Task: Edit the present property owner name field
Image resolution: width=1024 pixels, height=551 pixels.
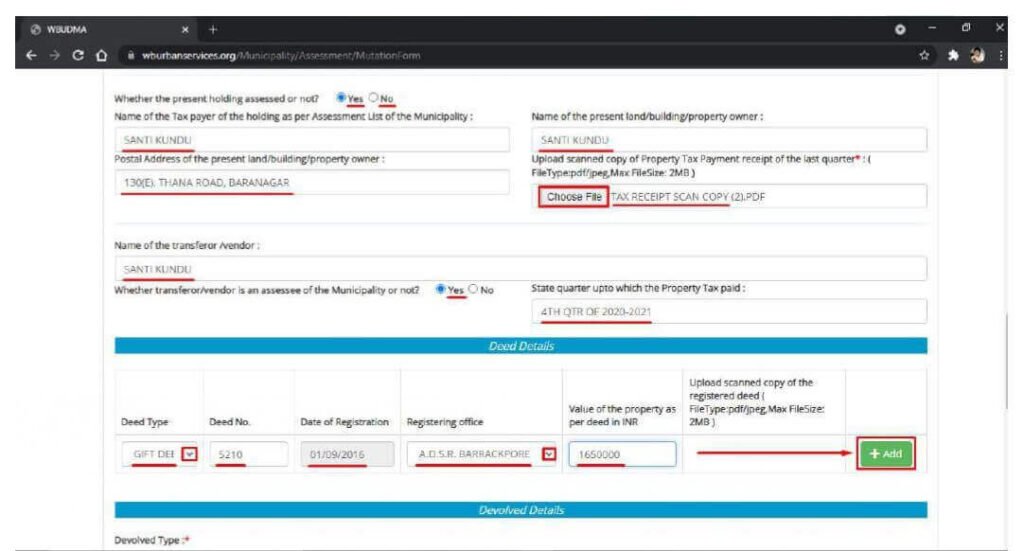Action: (x=729, y=140)
